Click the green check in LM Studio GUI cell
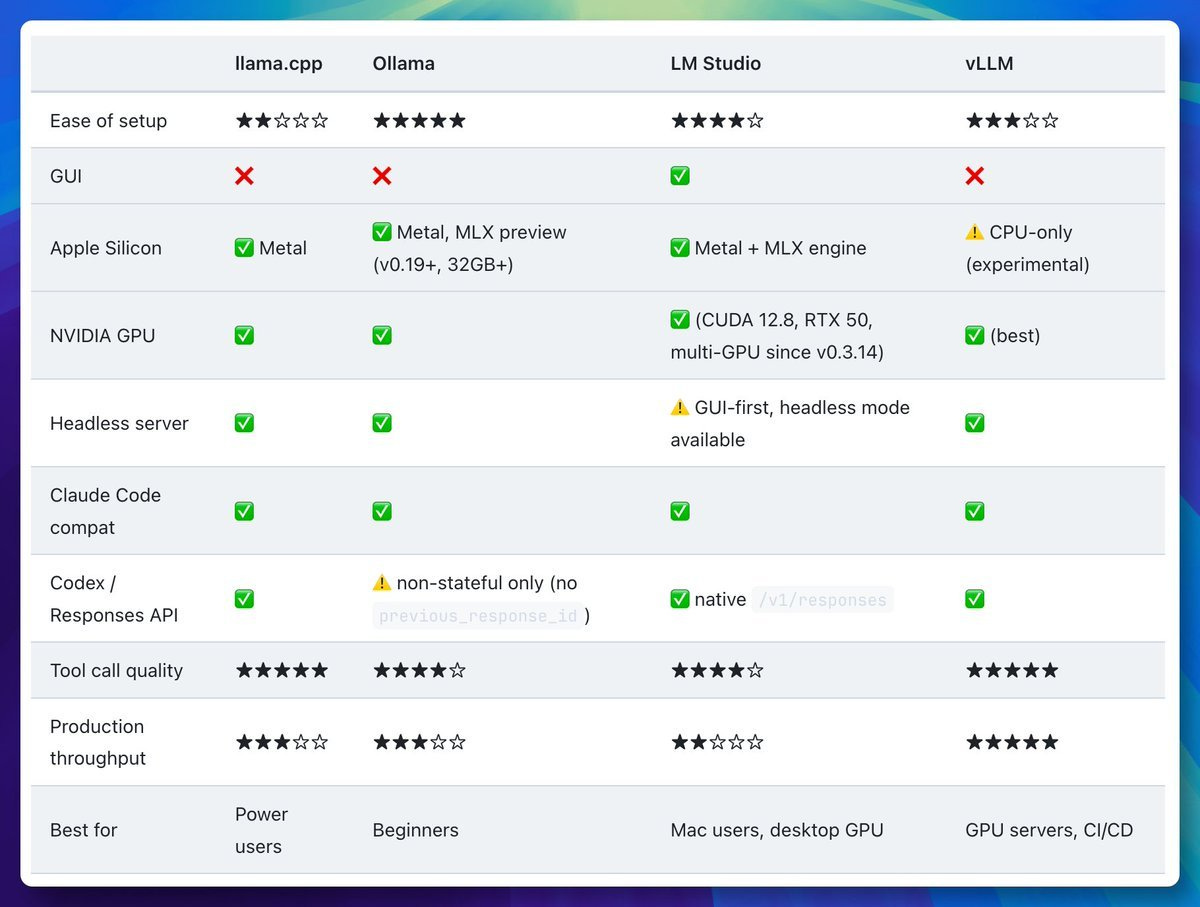This screenshot has height=907, width=1200. (x=680, y=176)
